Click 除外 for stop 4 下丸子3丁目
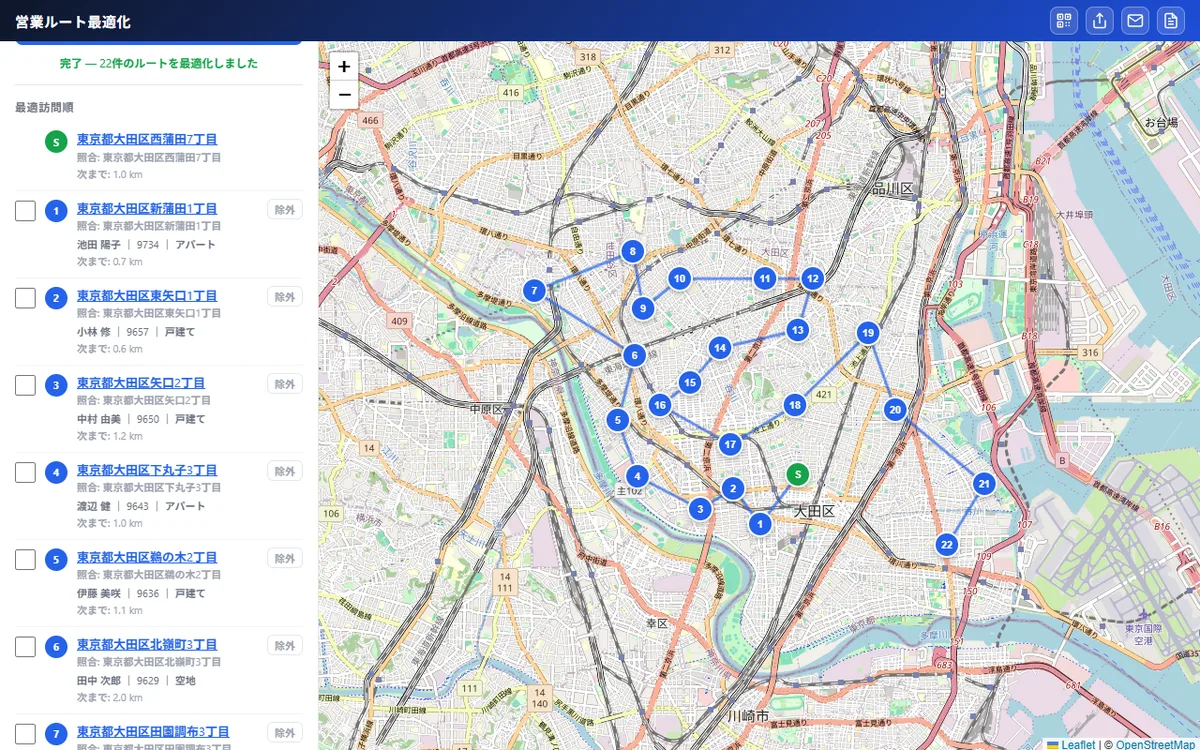Image resolution: width=1200 pixels, height=750 pixels. point(285,471)
